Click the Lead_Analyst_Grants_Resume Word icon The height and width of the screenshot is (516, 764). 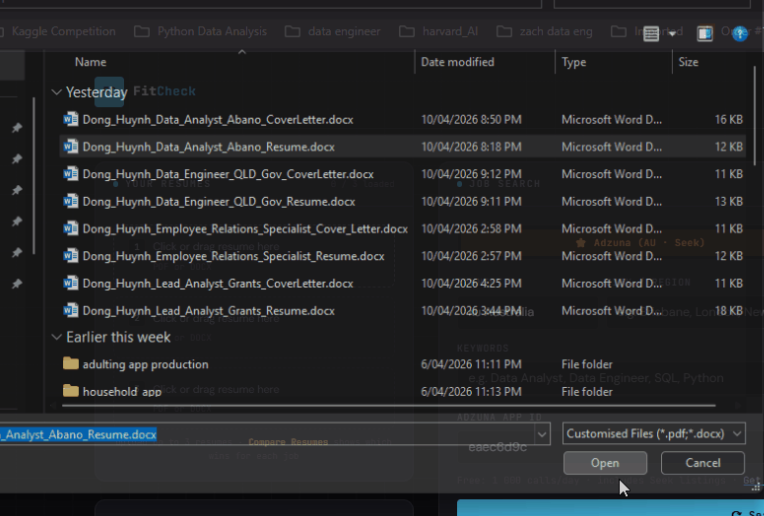click(71, 311)
